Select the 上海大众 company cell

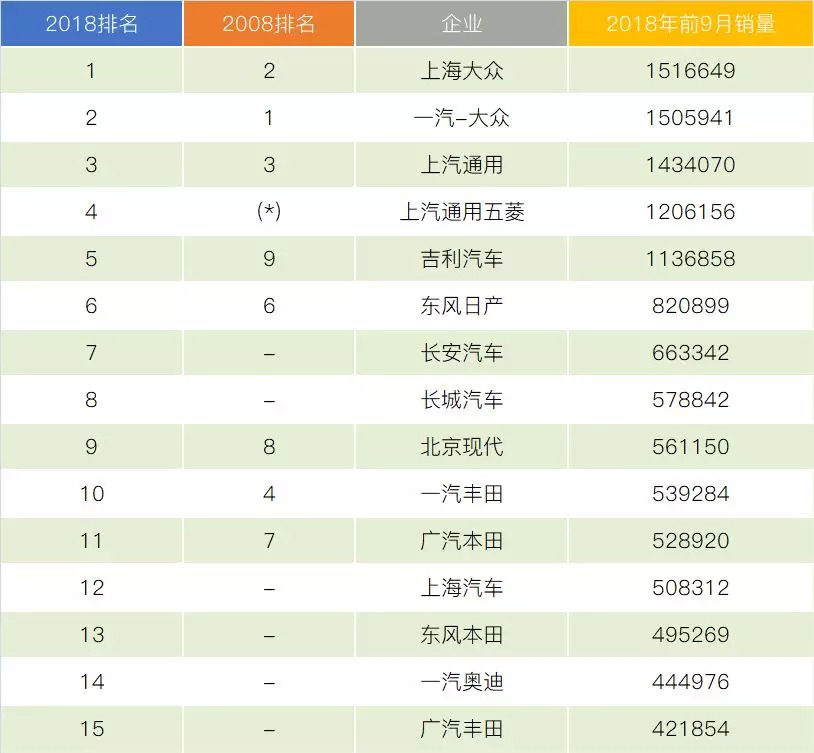coord(462,71)
